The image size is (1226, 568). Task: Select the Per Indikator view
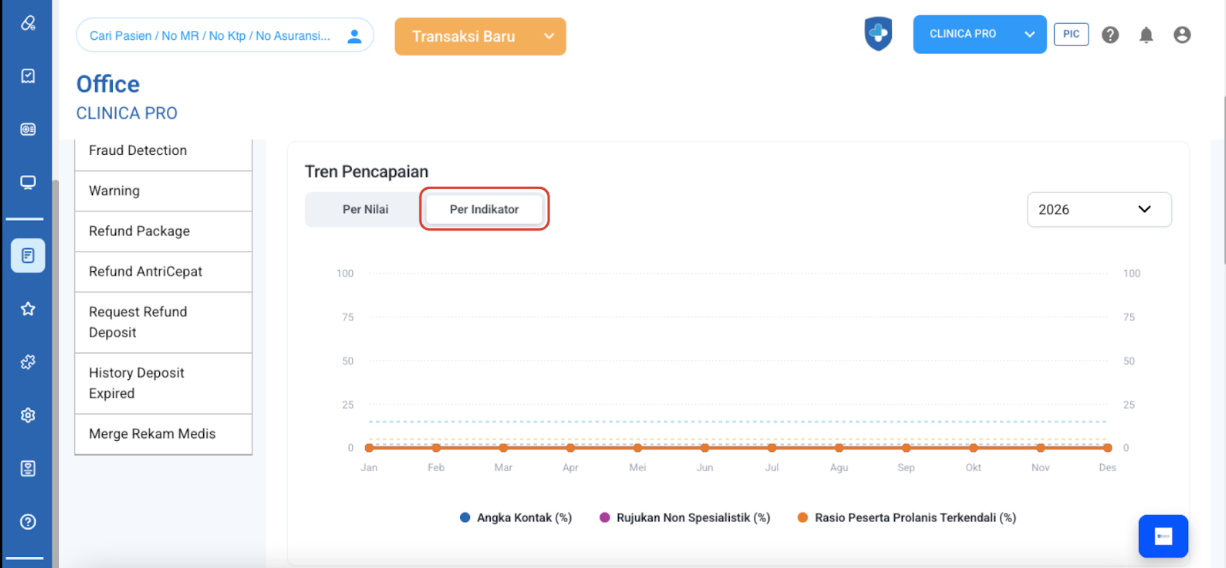coord(484,210)
